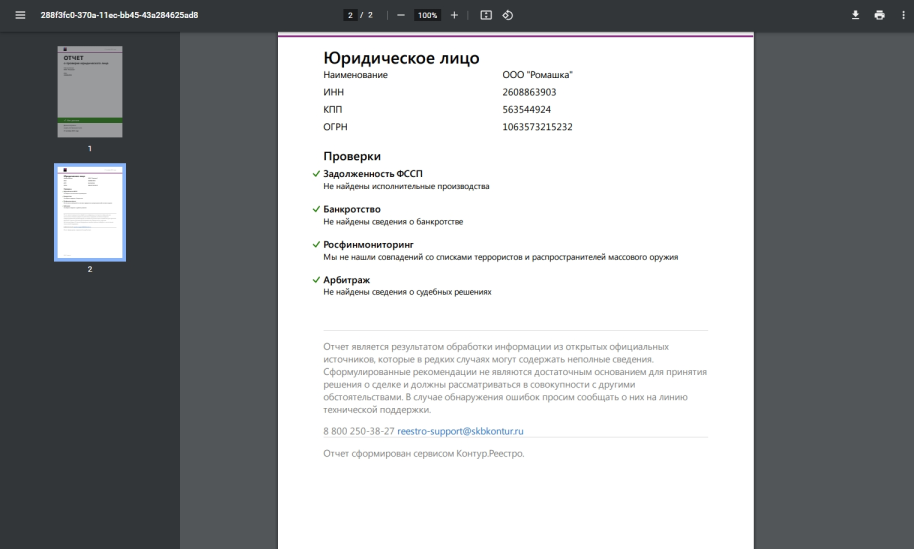Screen dimensions: 914x549
Task: Click the Арбитраж check title
Action: pyautogui.click(x=347, y=280)
